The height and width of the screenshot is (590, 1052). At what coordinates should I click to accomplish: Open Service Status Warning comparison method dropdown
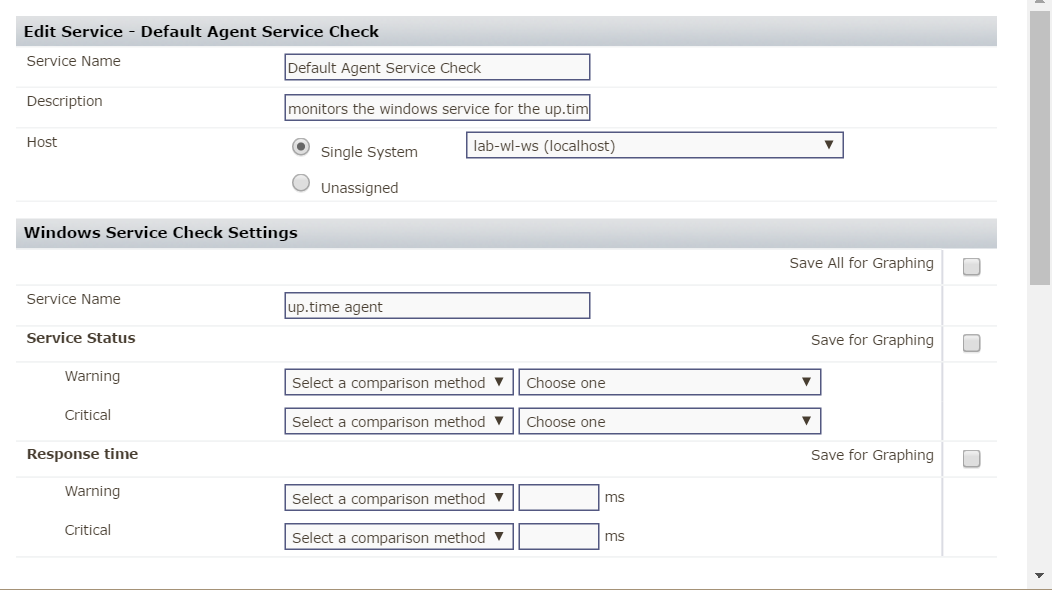(398, 383)
